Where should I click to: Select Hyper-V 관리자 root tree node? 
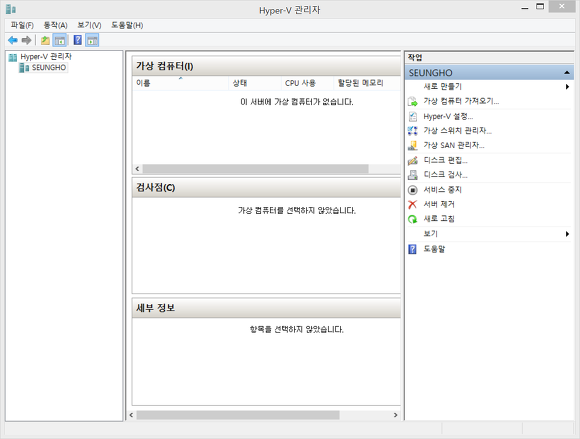(x=46, y=57)
